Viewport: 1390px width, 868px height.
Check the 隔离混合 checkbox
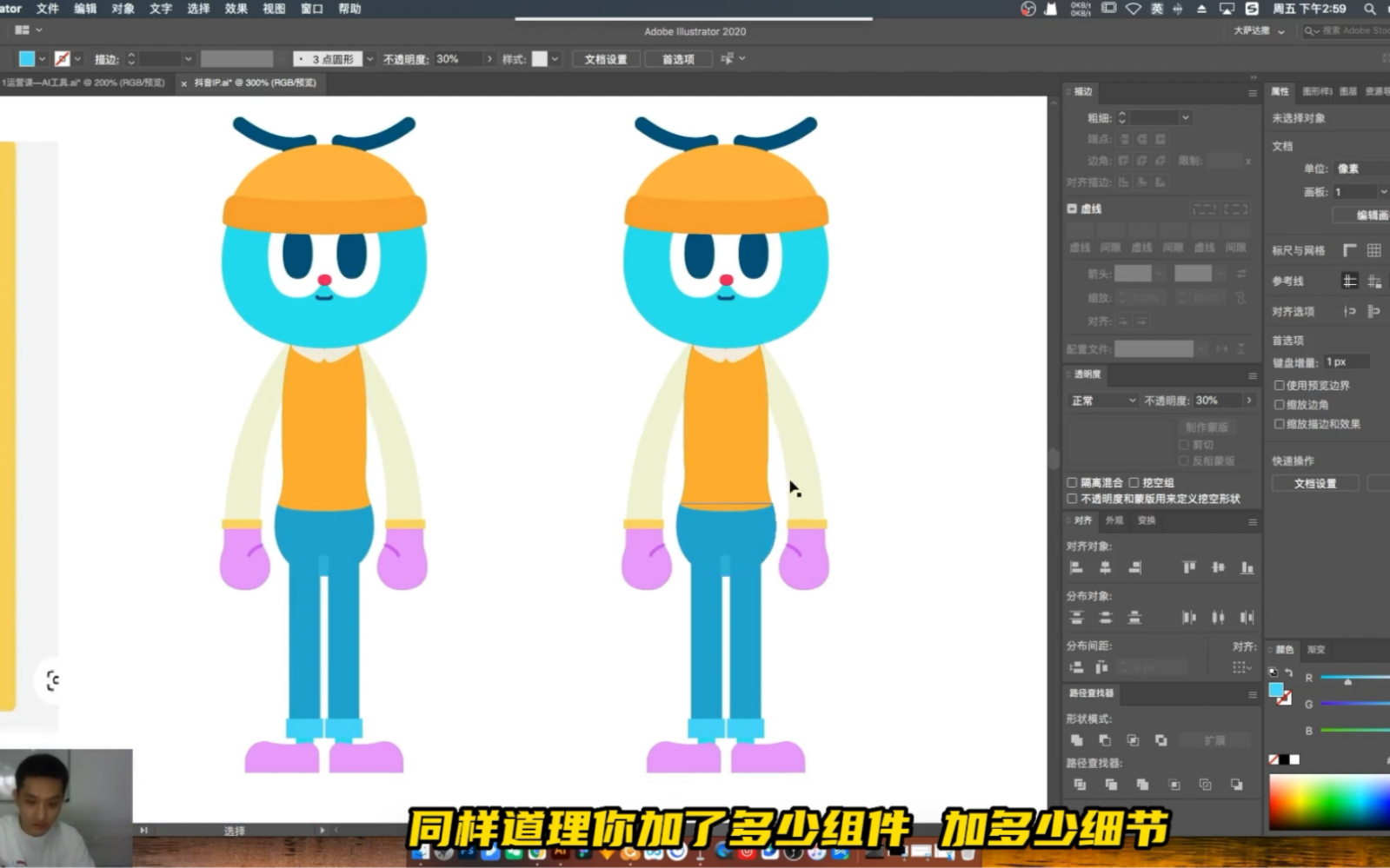1072,483
